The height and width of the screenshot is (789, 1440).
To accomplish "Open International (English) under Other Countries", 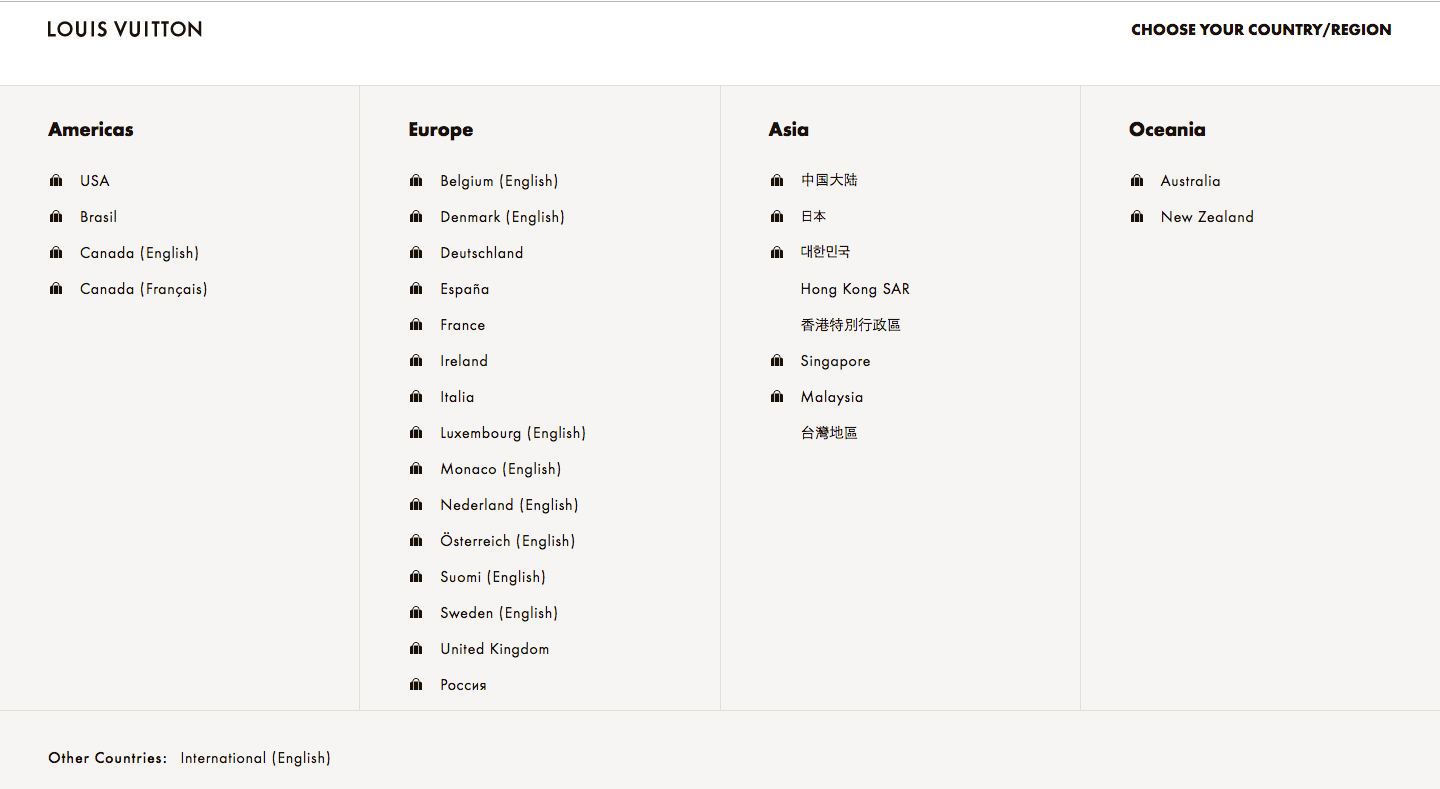I will tap(255, 758).
